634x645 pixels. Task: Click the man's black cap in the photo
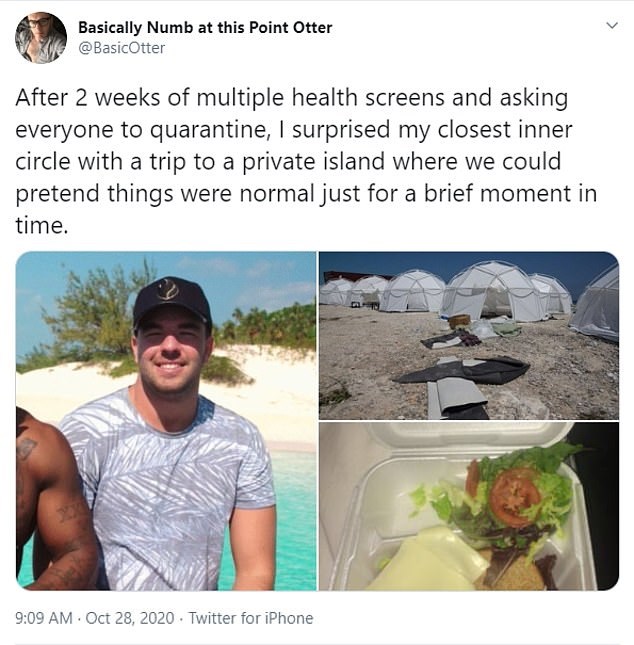pos(172,297)
